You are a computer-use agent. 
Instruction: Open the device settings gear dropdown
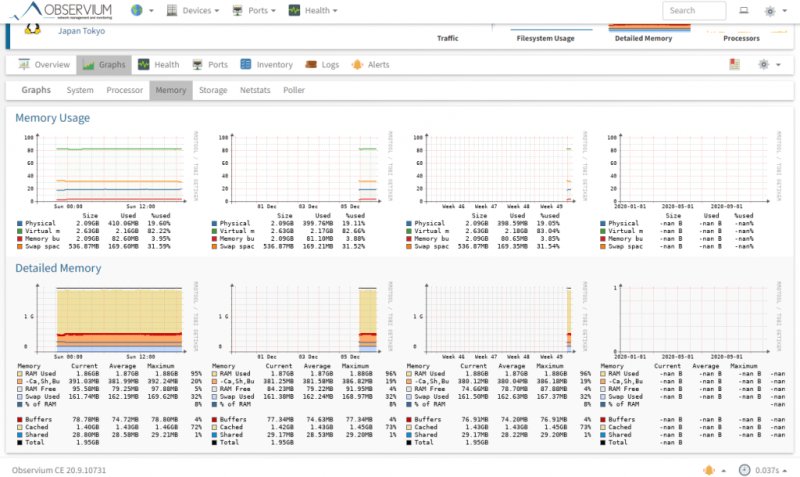pos(769,64)
